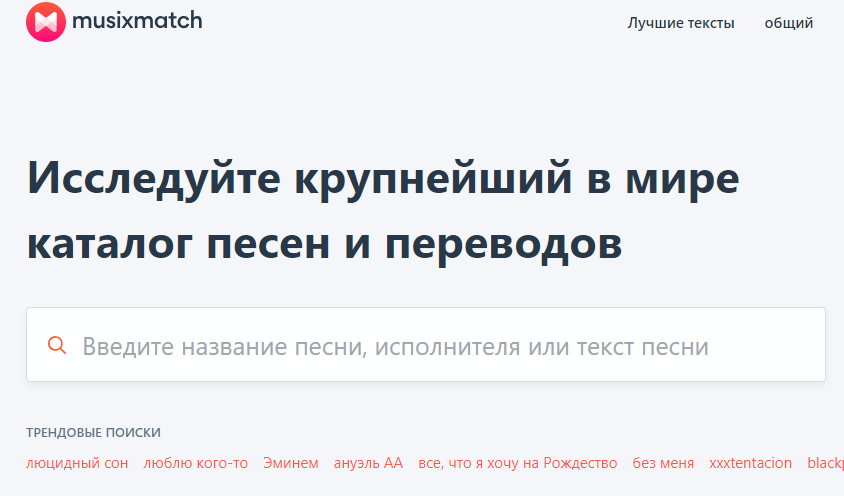844x496 pixels.
Task: Open the "ануэль АА" trending search
Action: [368, 463]
